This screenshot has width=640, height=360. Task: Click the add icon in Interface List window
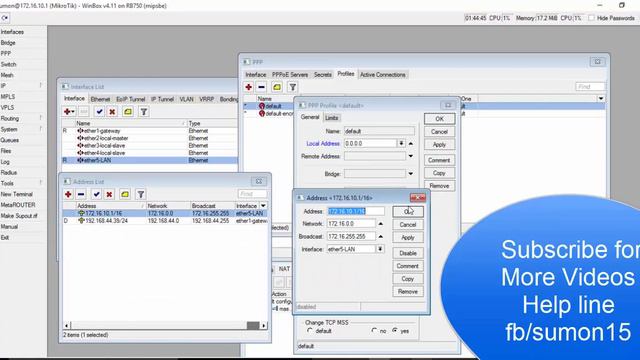[x=69, y=111]
